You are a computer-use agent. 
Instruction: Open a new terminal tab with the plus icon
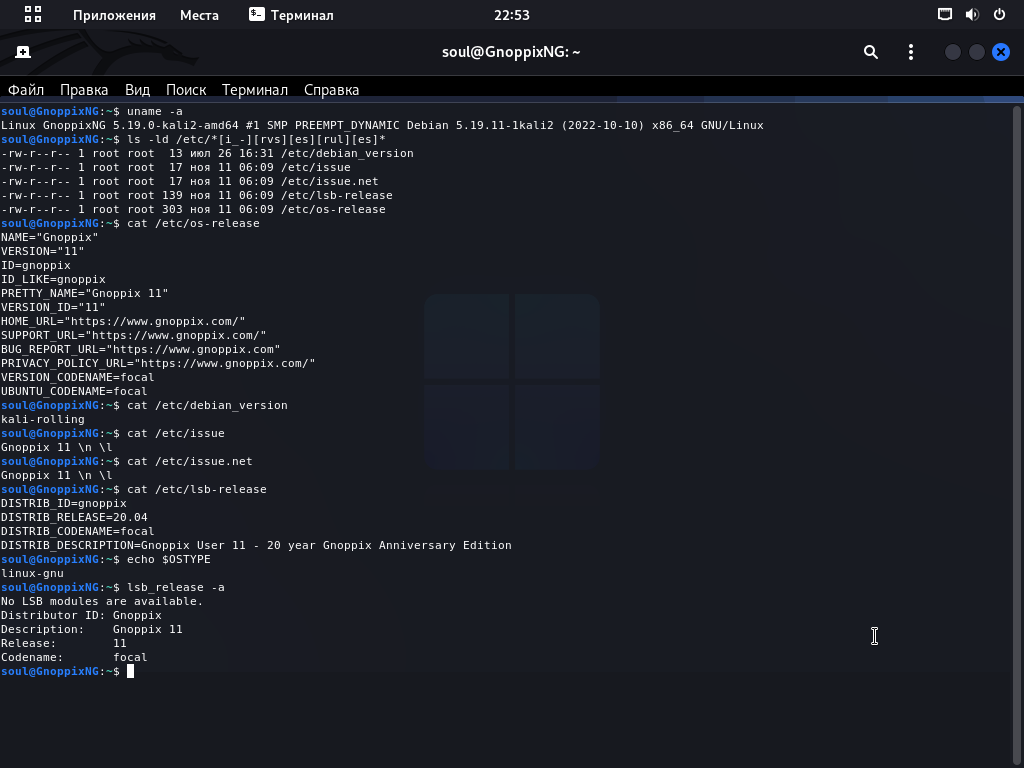pyautogui.click(x=23, y=52)
